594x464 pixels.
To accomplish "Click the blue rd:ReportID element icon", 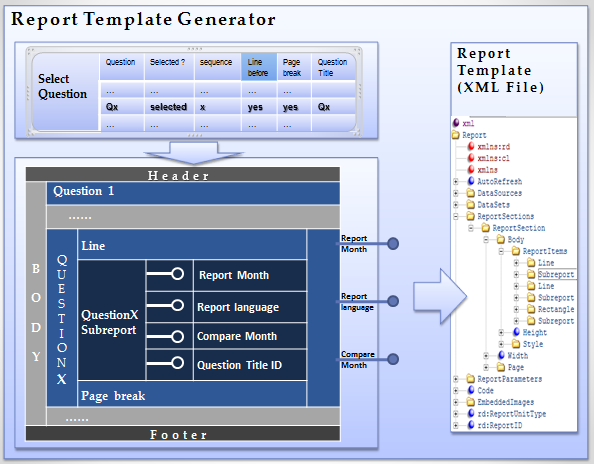I will [x=471, y=425].
